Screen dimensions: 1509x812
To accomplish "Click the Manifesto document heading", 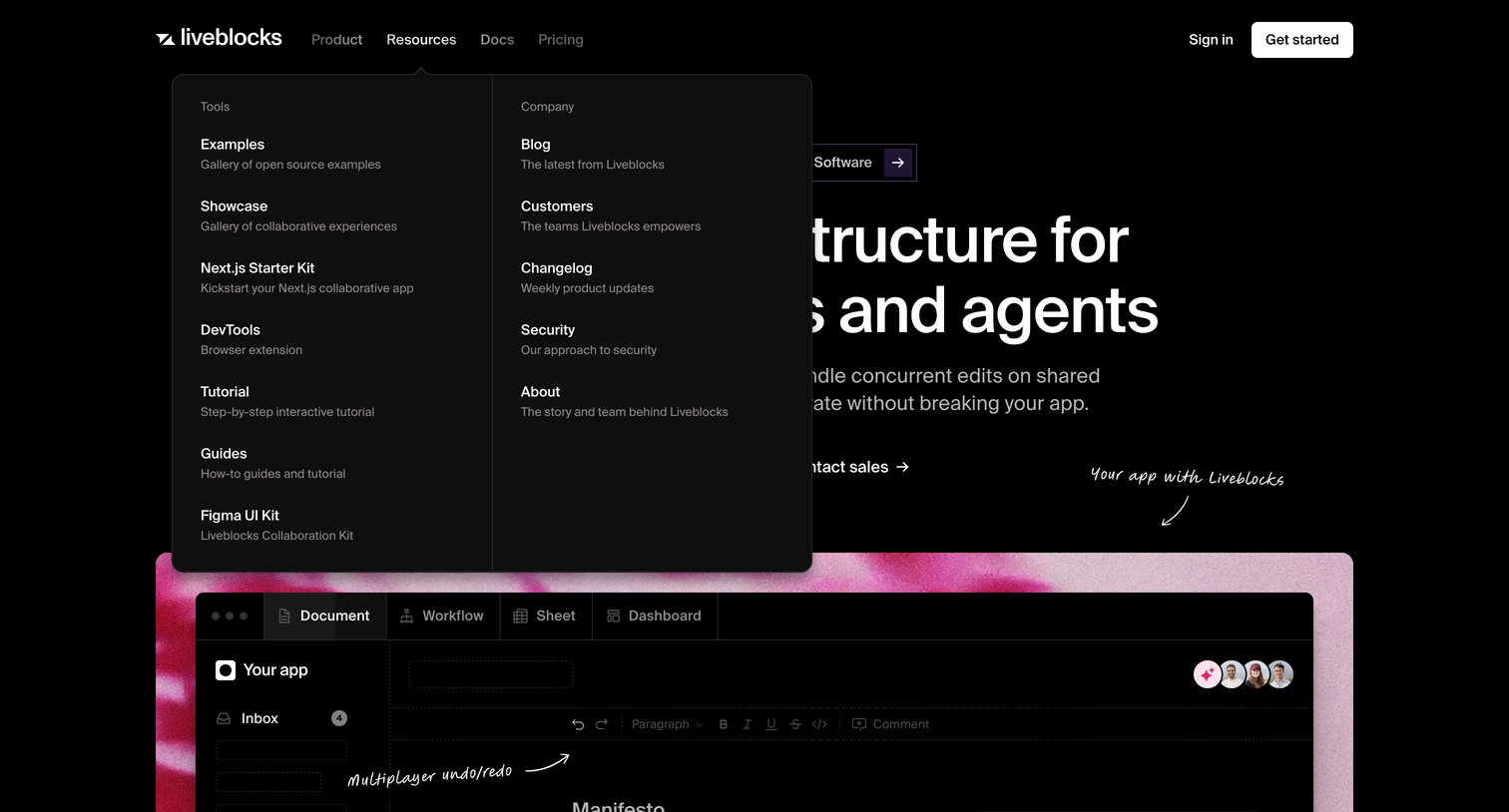I will tap(618, 806).
